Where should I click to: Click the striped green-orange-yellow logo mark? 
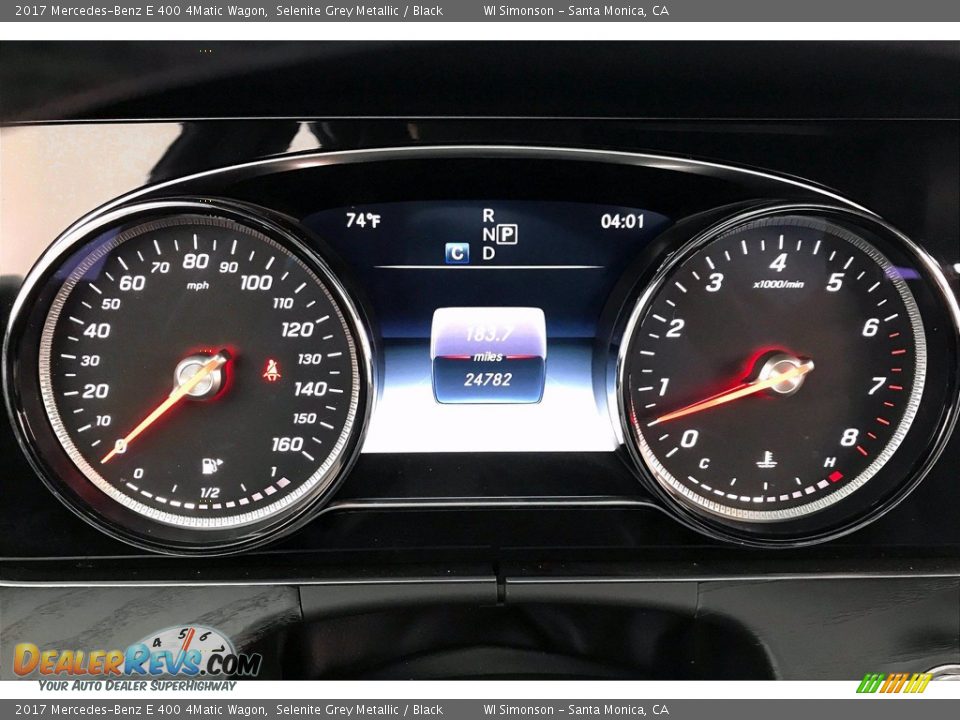[894, 683]
